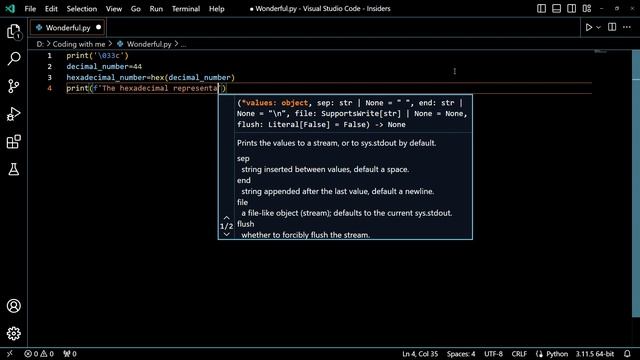Click the unsaved dot on Wonderful.py tab
The image size is (640, 360).
(98, 27)
